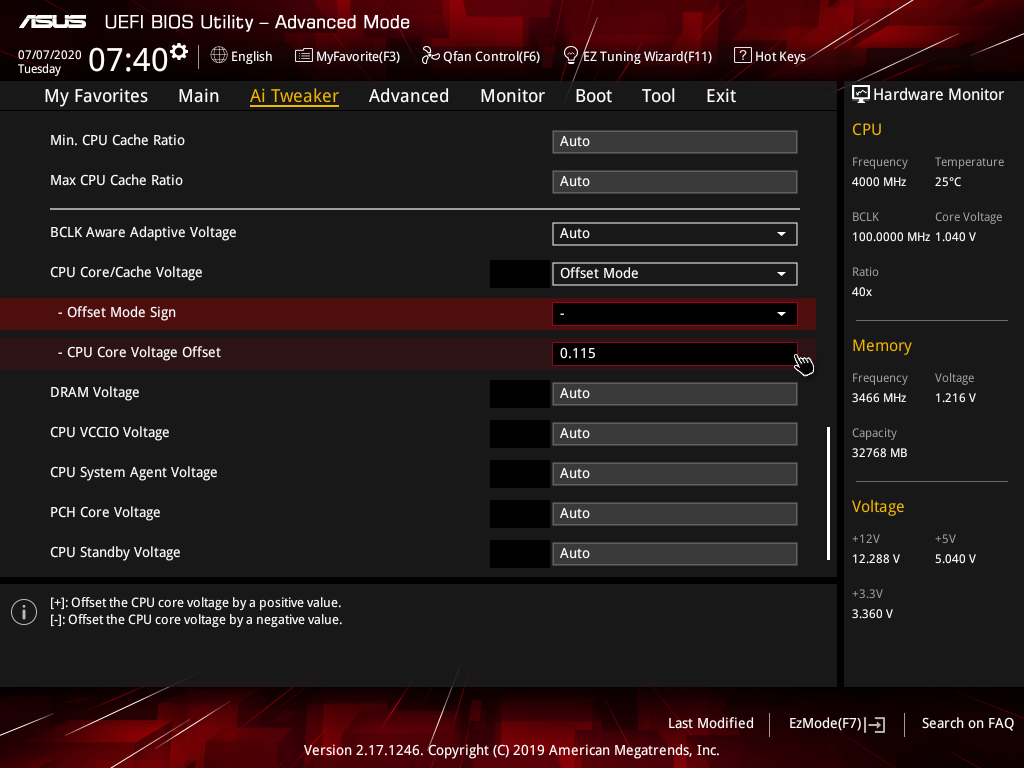Click the +5V reading 5.040 V
This screenshot has height=768, width=1024.
[955, 559]
